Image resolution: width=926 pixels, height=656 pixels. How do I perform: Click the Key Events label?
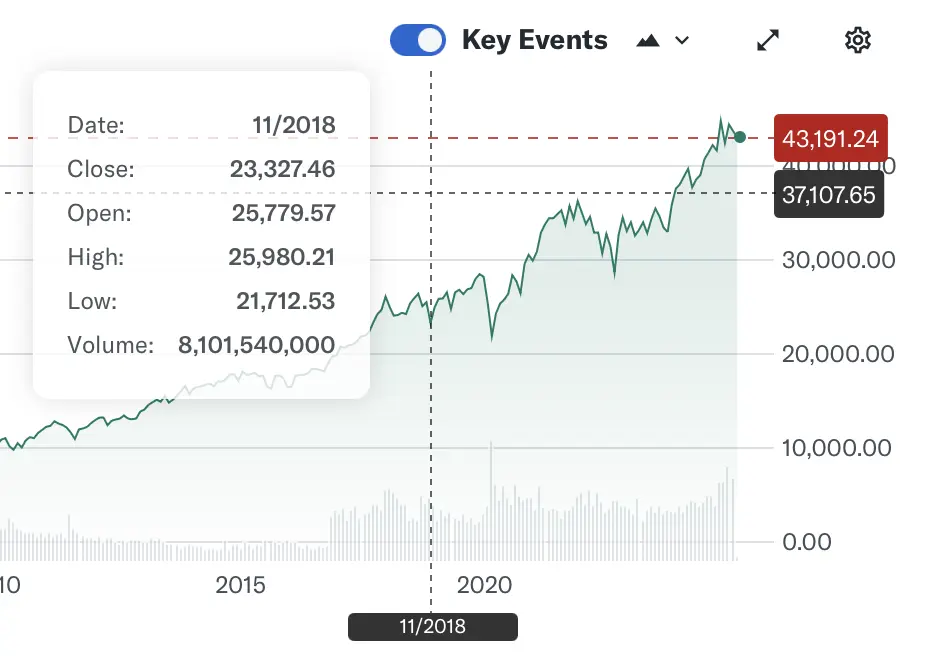pos(534,40)
